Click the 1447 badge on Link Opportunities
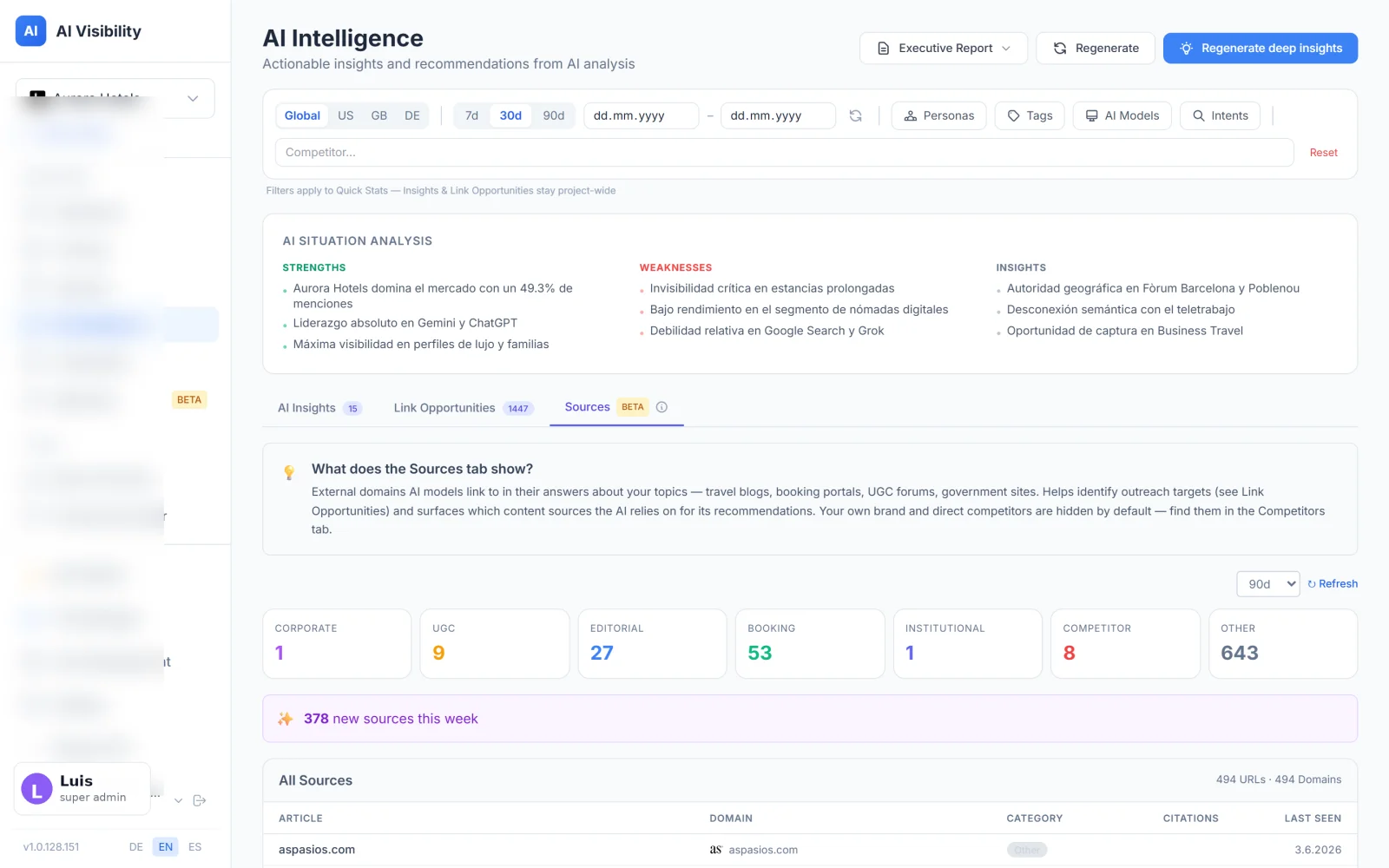 [518, 409]
